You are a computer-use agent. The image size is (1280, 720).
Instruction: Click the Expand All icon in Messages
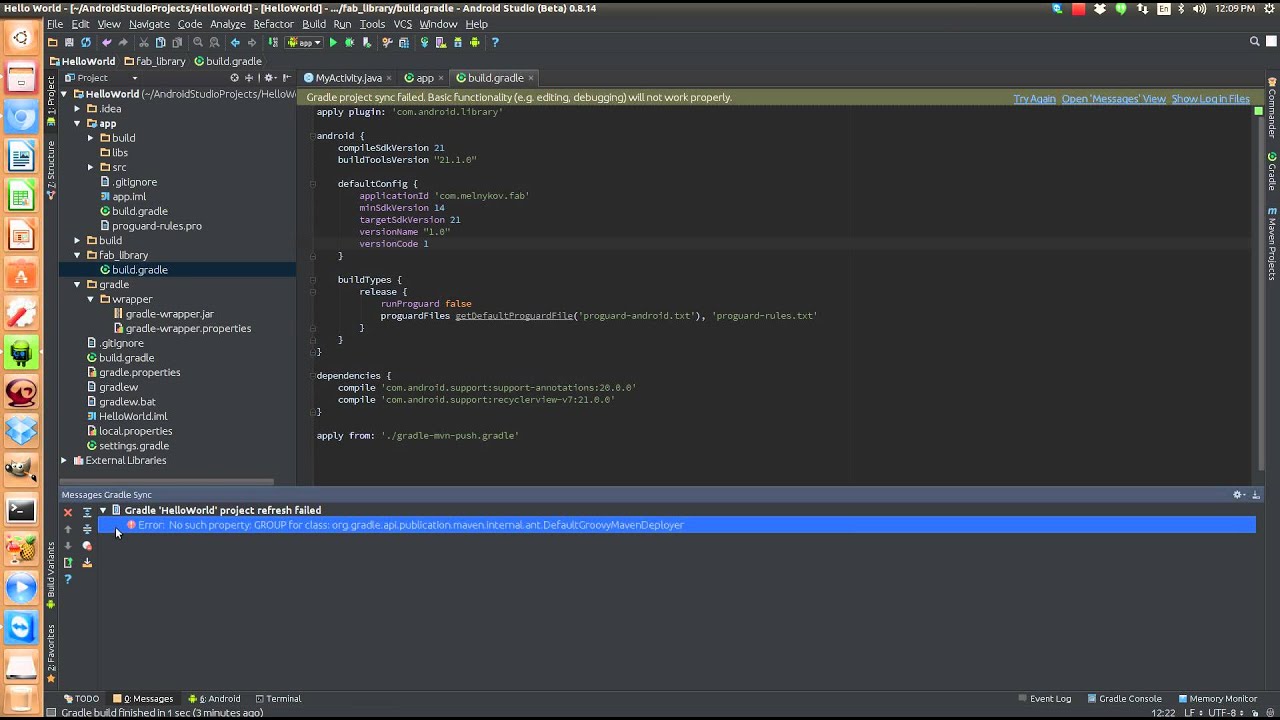[87, 512]
